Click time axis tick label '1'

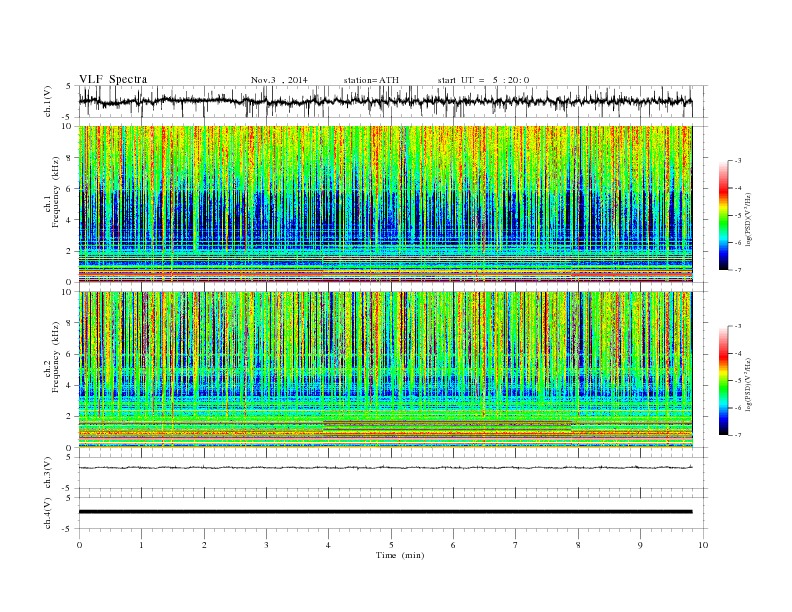coord(141,545)
